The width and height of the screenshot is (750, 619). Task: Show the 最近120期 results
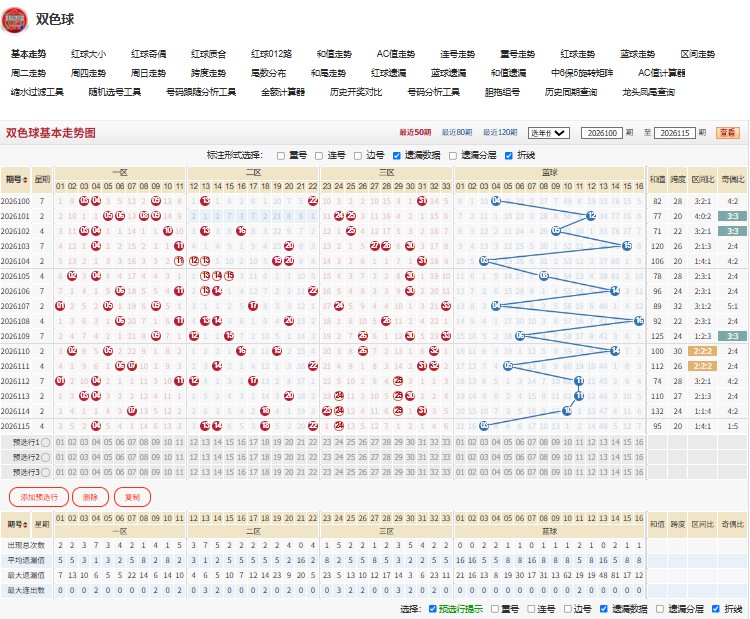500,133
